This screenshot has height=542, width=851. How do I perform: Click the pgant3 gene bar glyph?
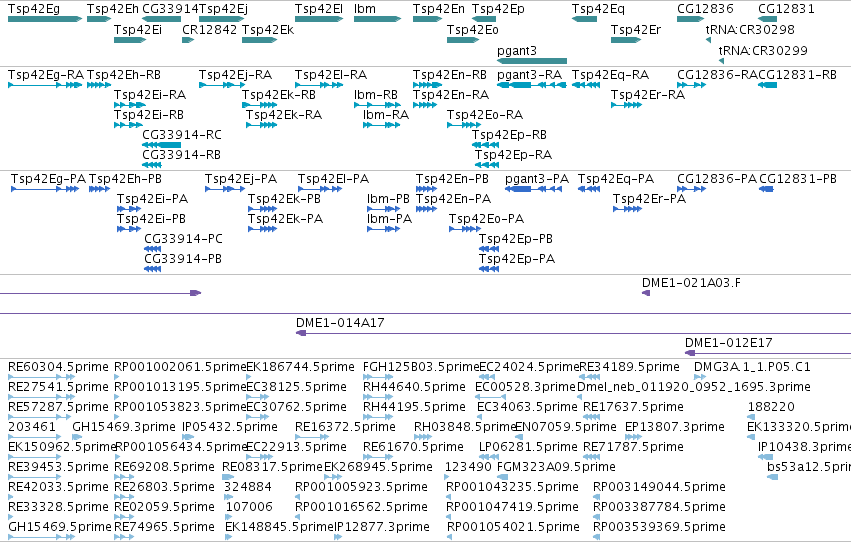[532, 61]
